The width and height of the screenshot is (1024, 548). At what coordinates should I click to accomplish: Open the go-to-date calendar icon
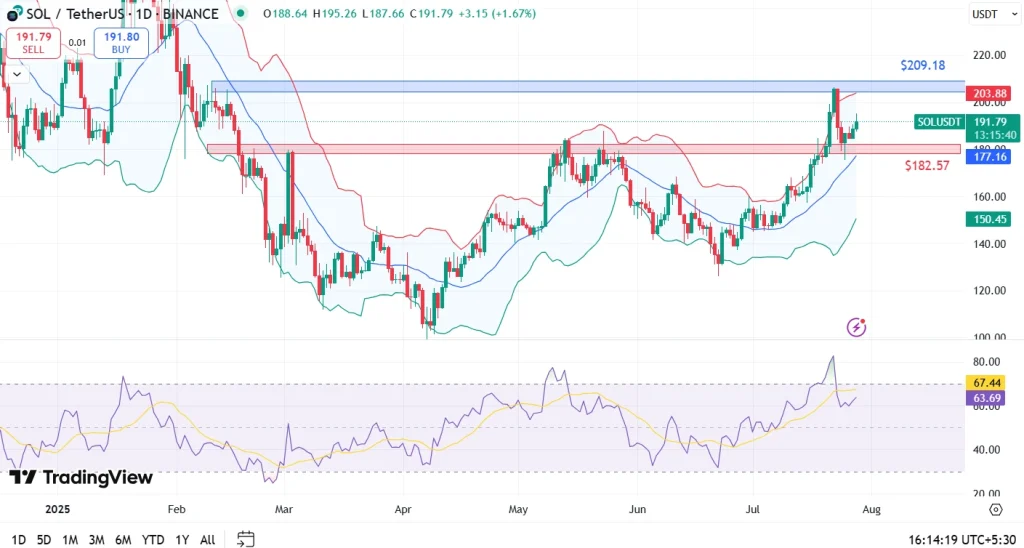245,539
